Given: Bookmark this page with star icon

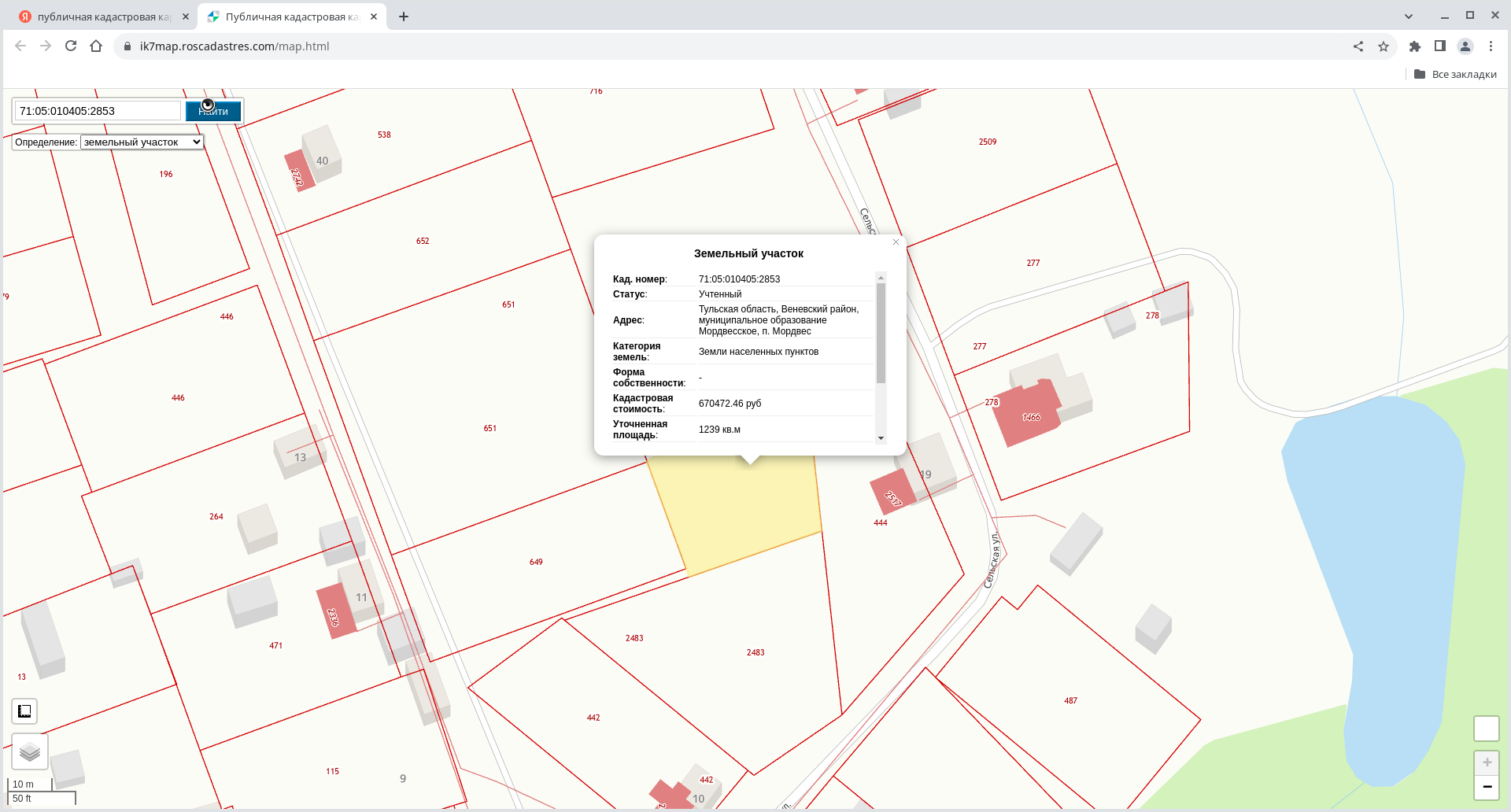Looking at the screenshot, I should [1384, 46].
